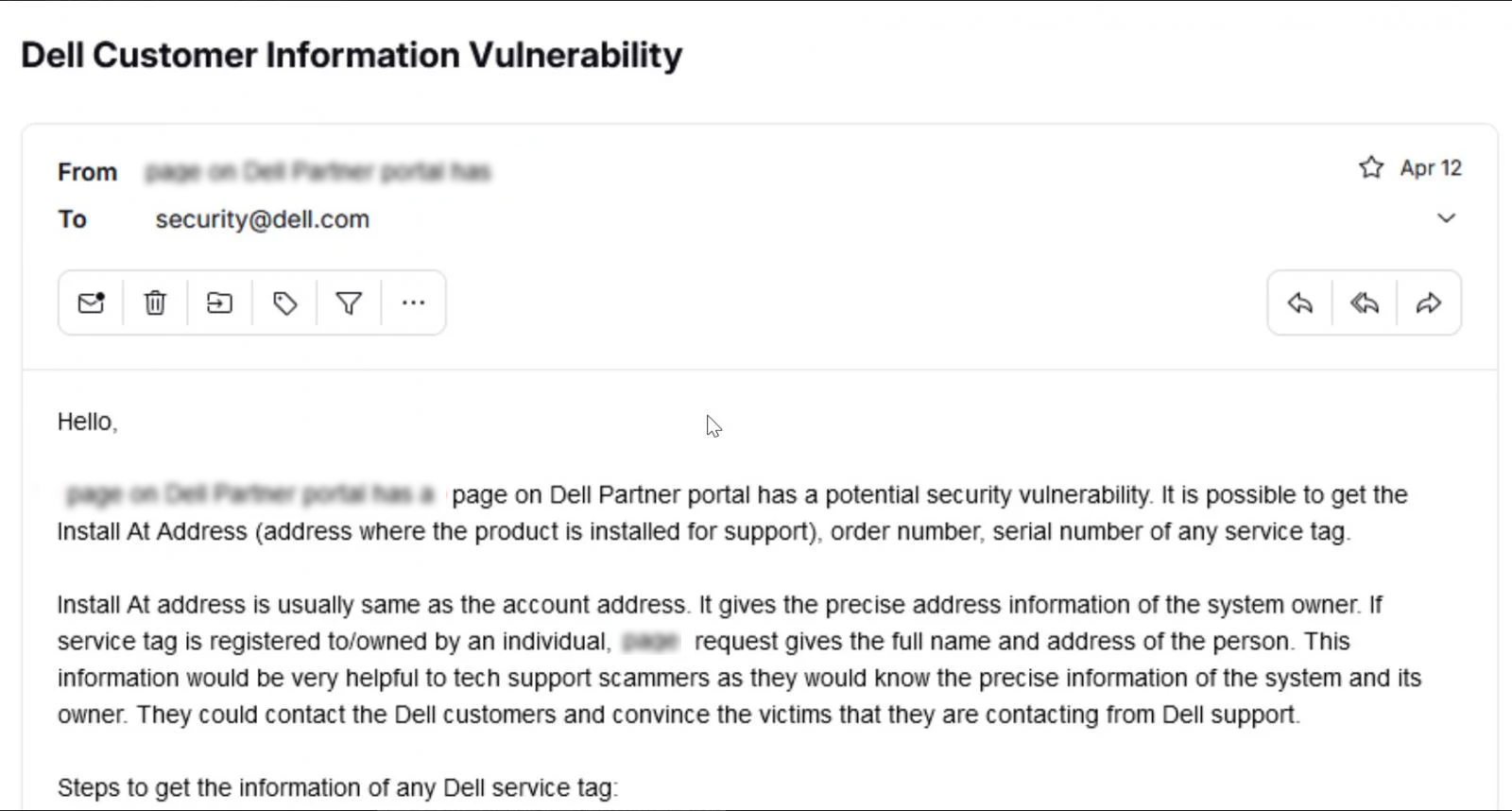
Task: Click the Hello greeting line
Action: coord(87,422)
